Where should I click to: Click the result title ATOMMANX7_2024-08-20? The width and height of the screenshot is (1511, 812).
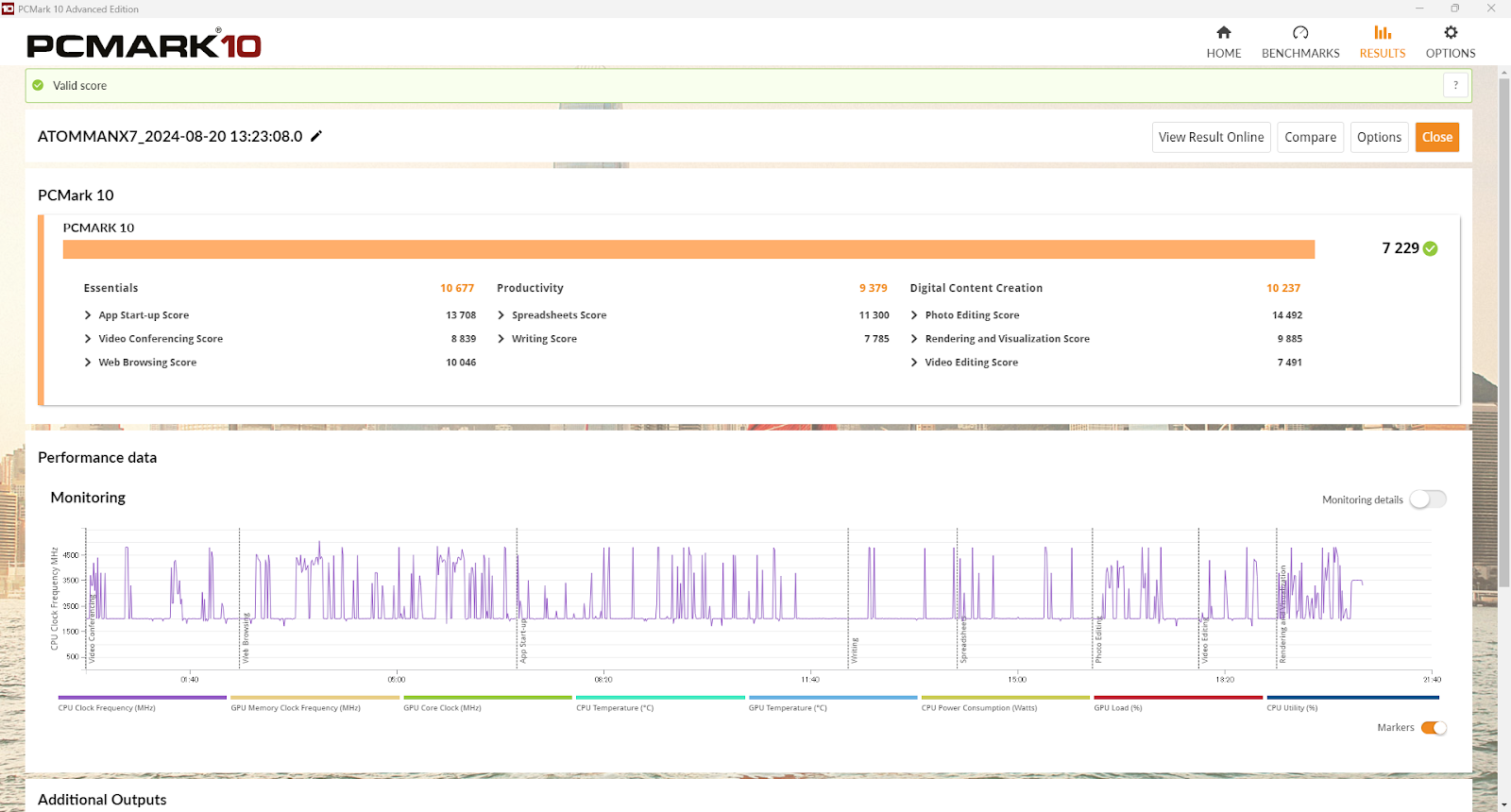click(170, 136)
